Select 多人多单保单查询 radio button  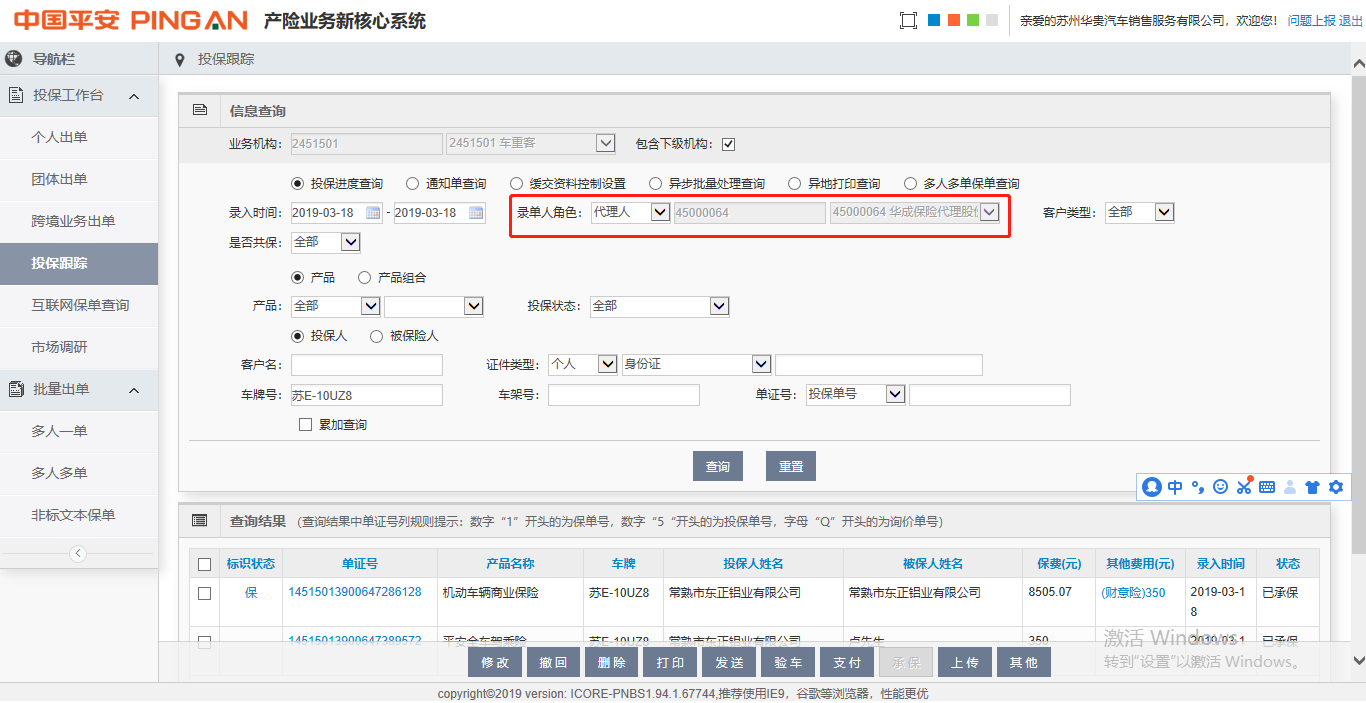tap(910, 183)
